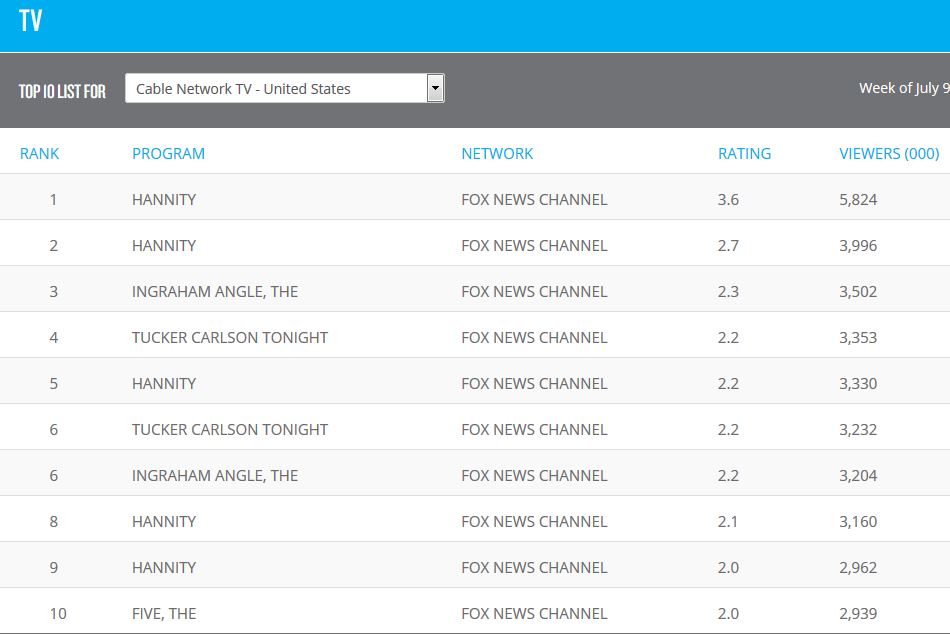Click the 3,502 viewers value
Screen dimensions: 950x634
tap(858, 292)
